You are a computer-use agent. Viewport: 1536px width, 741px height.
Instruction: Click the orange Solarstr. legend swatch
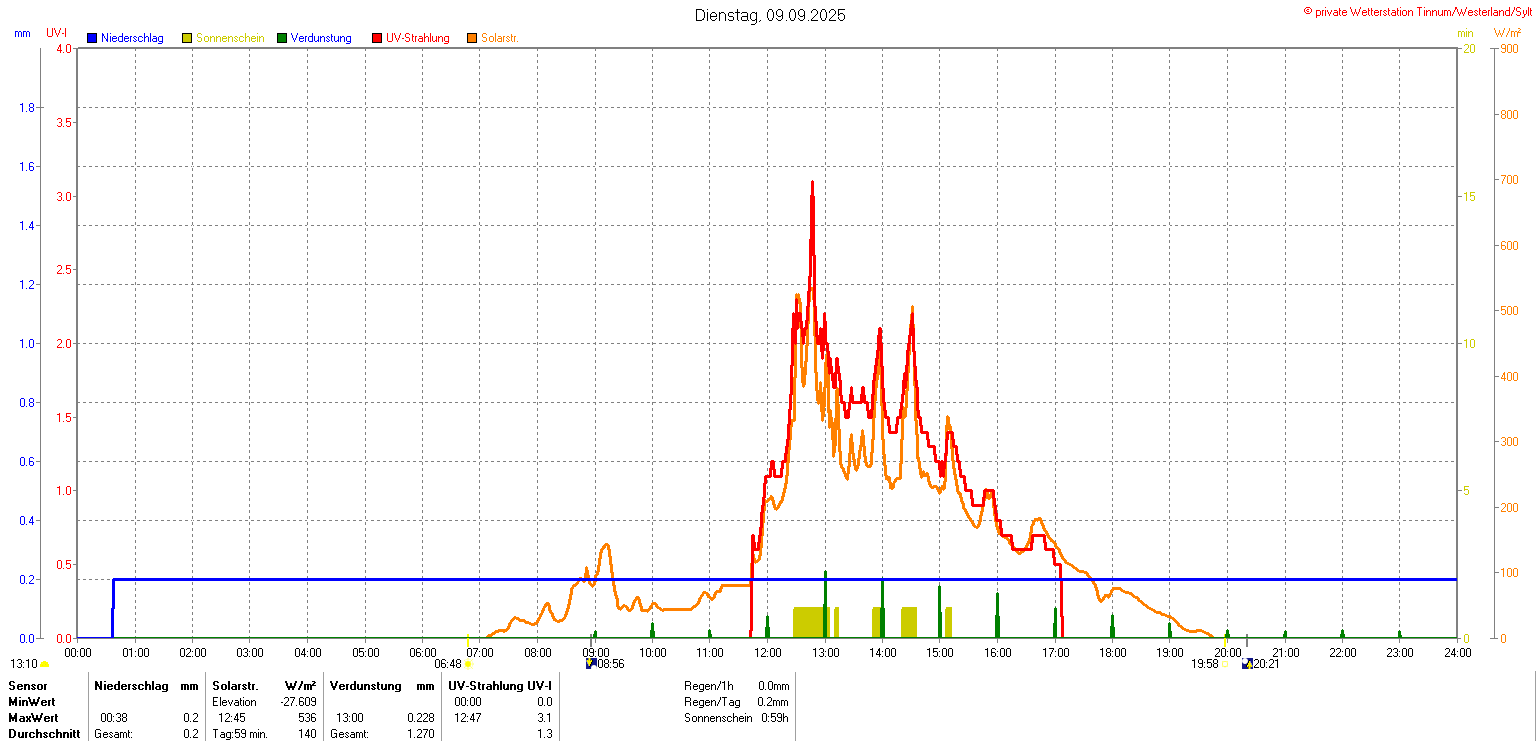(472, 38)
